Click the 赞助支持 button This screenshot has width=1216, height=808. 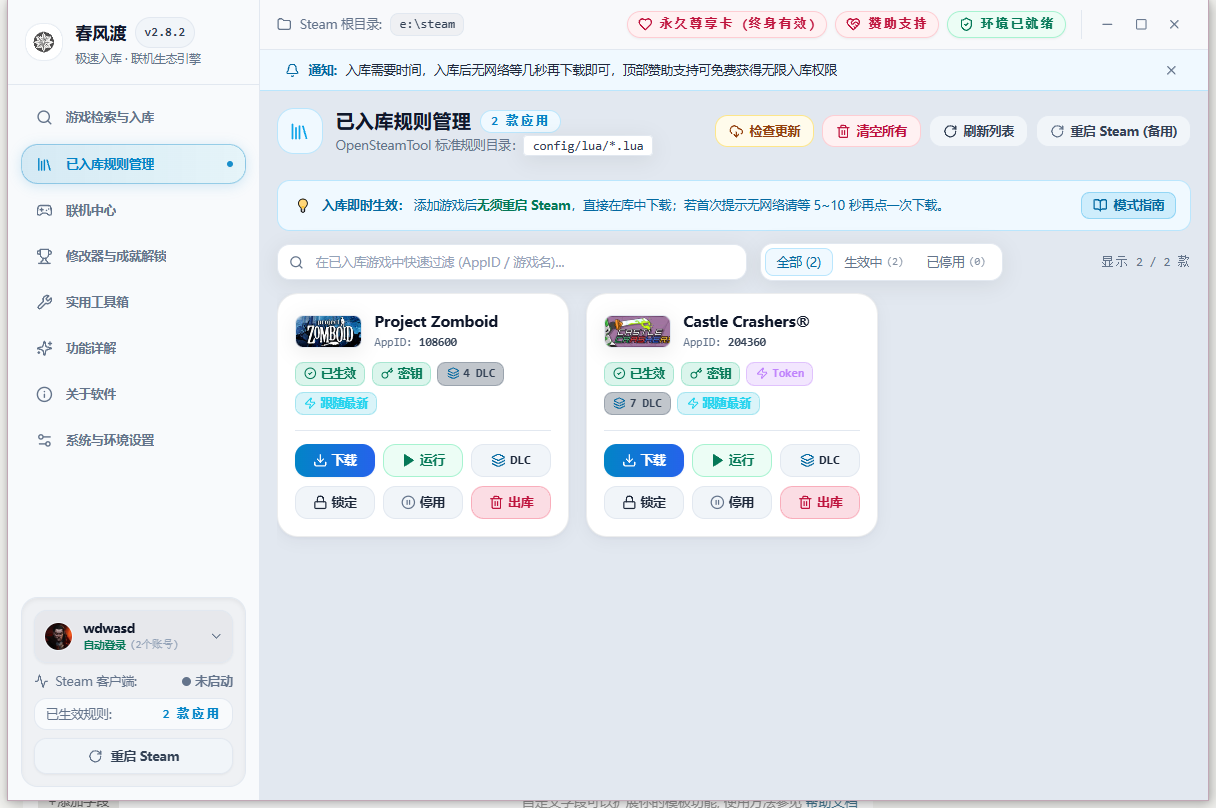coord(887,24)
